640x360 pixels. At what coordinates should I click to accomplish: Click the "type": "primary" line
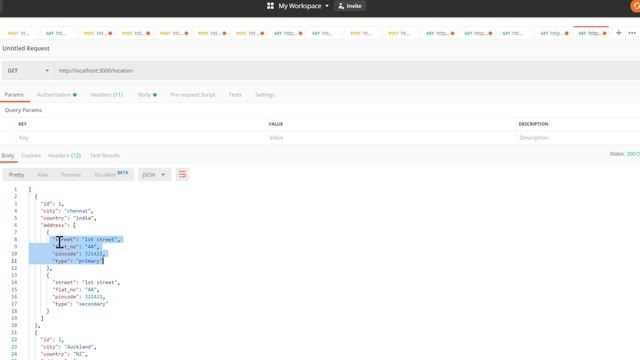point(78,261)
